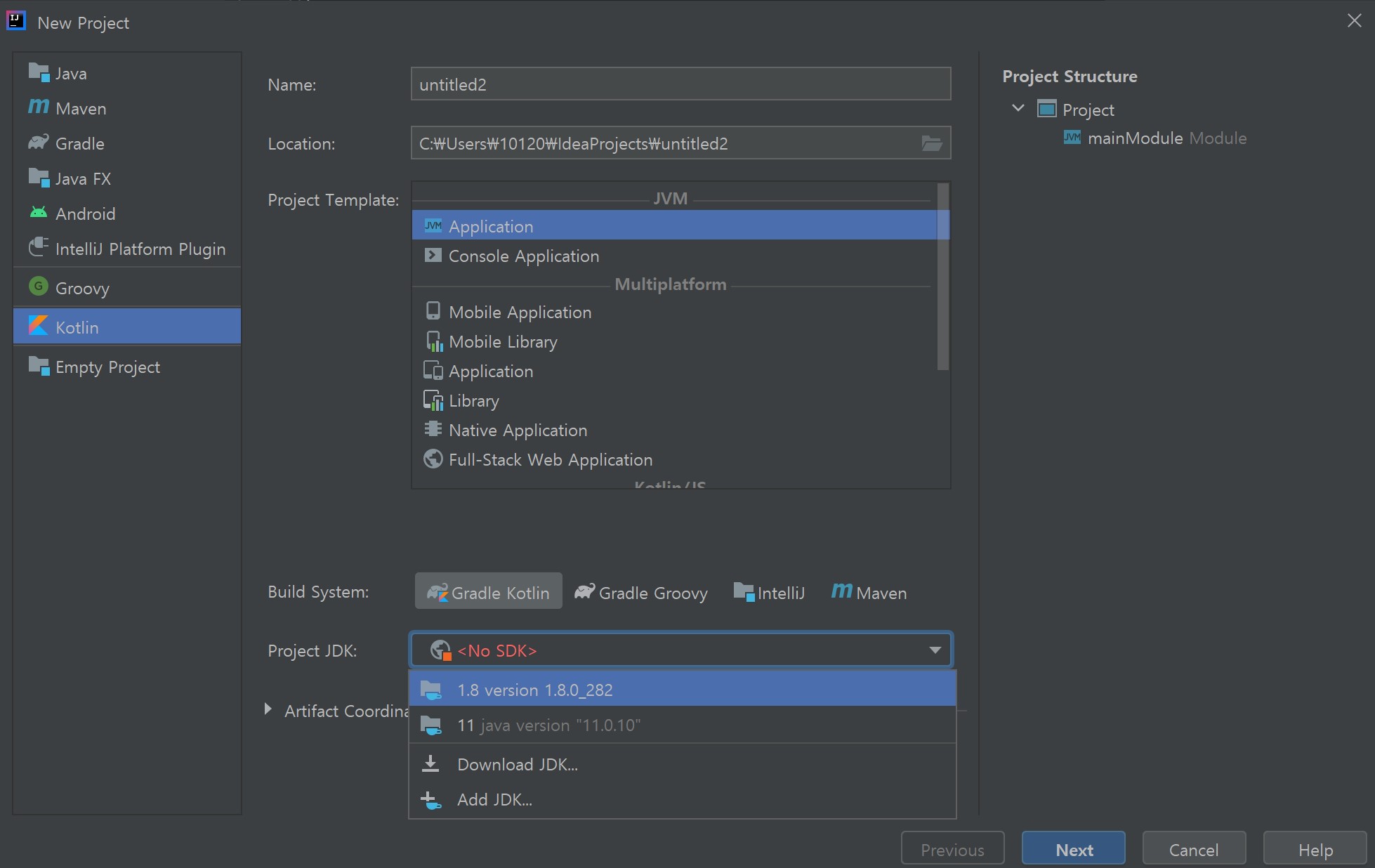Select IntelliJ build system option
This screenshot has width=1375, height=868.
770,592
